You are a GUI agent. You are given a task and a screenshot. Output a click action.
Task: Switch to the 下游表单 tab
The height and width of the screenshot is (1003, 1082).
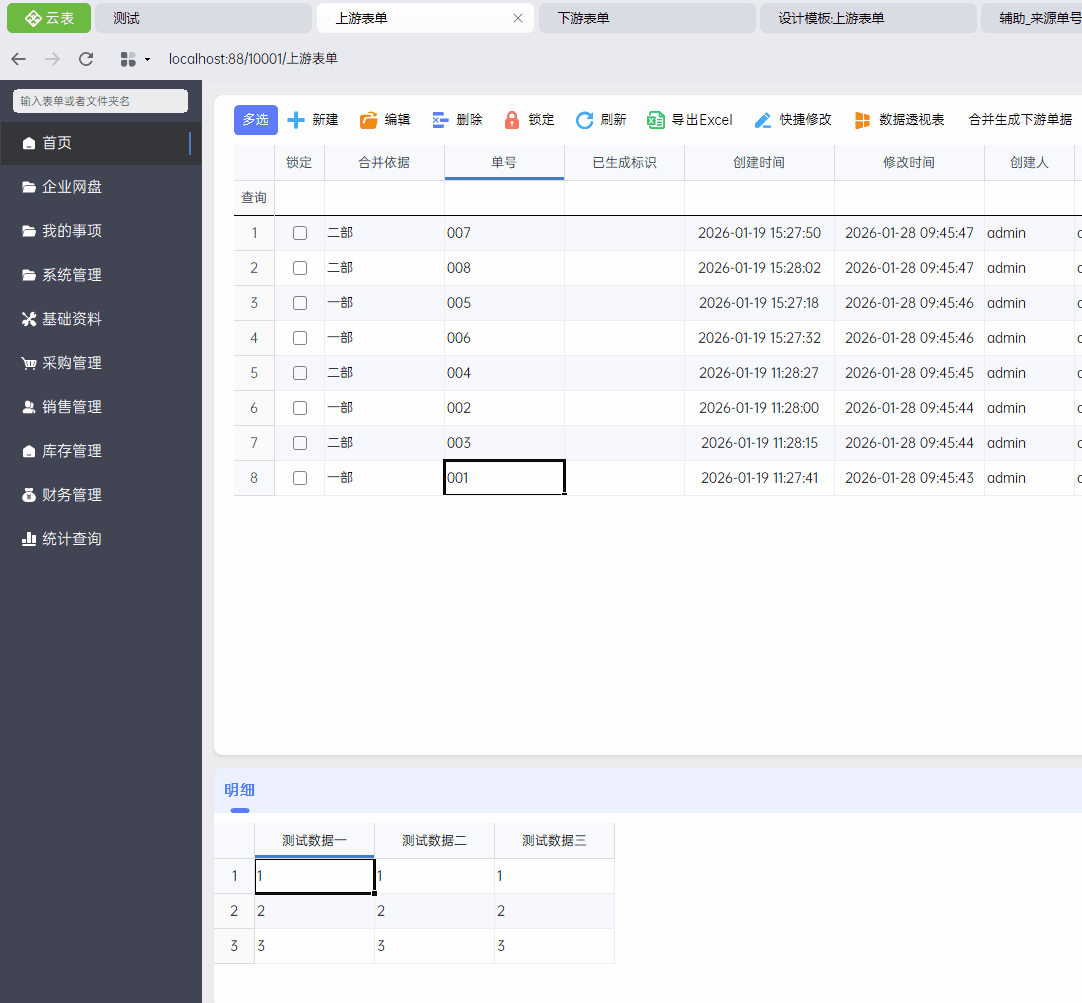pyautogui.click(x=647, y=18)
